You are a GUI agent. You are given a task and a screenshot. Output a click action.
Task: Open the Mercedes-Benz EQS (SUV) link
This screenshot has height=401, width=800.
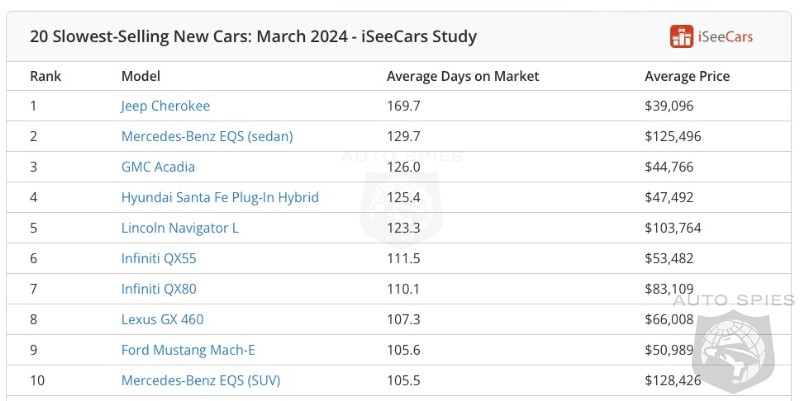203,380
